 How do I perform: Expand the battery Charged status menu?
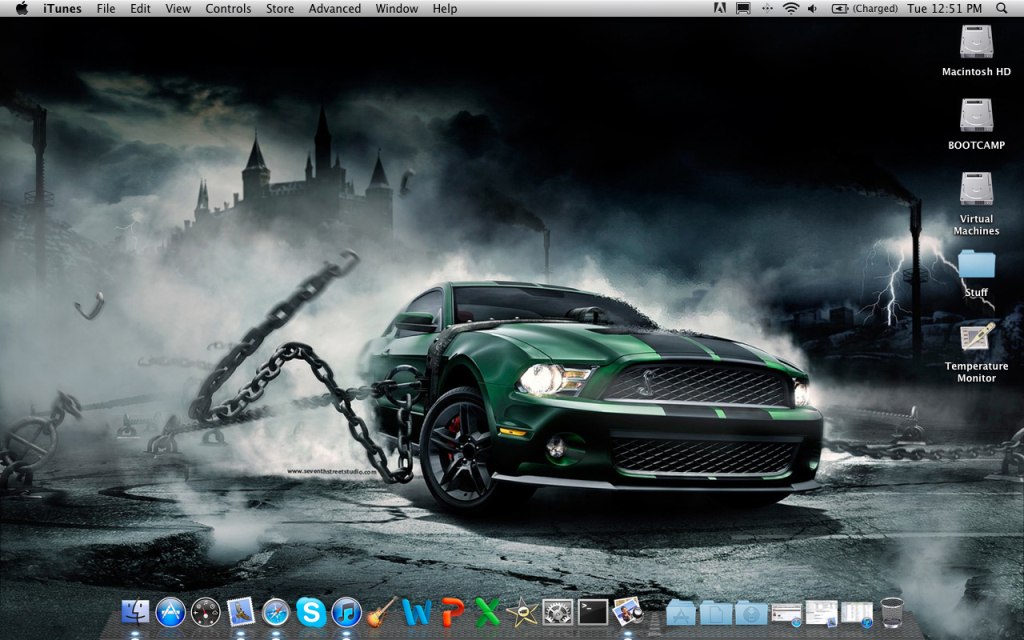tap(860, 9)
